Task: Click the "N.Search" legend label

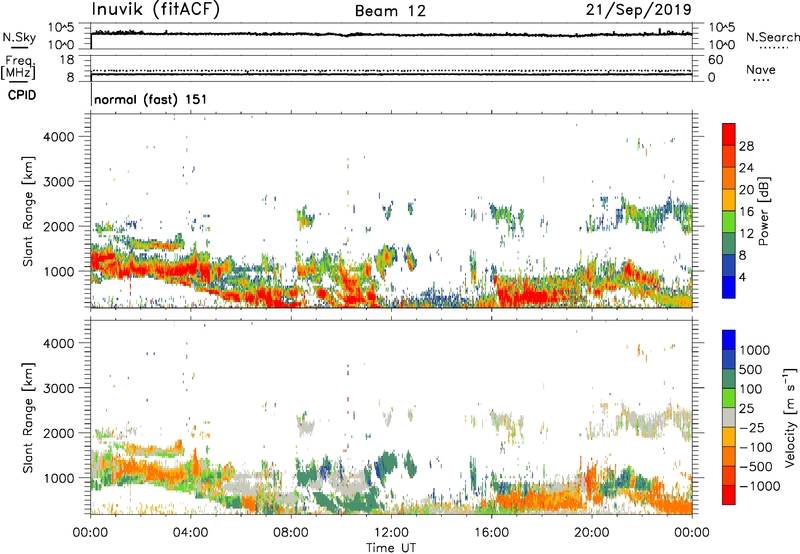Action: click(x=772, y=37)
